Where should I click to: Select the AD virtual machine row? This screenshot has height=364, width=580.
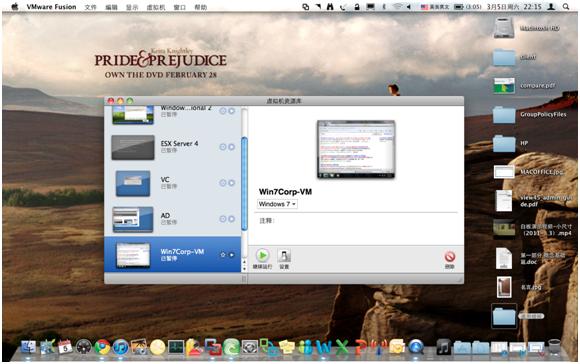tap(173, 219)
